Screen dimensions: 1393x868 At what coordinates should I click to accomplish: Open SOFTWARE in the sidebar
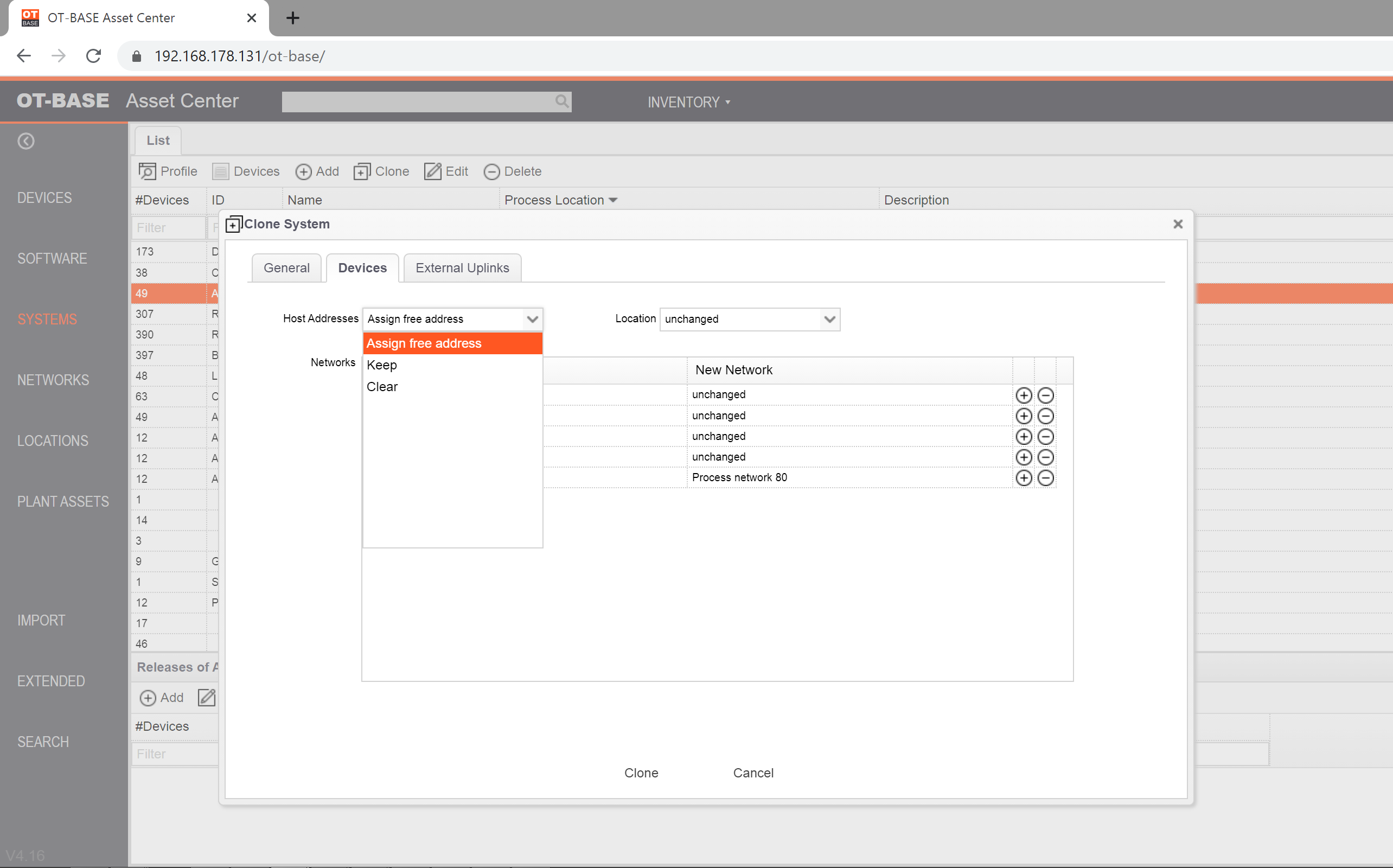point(52,258)
